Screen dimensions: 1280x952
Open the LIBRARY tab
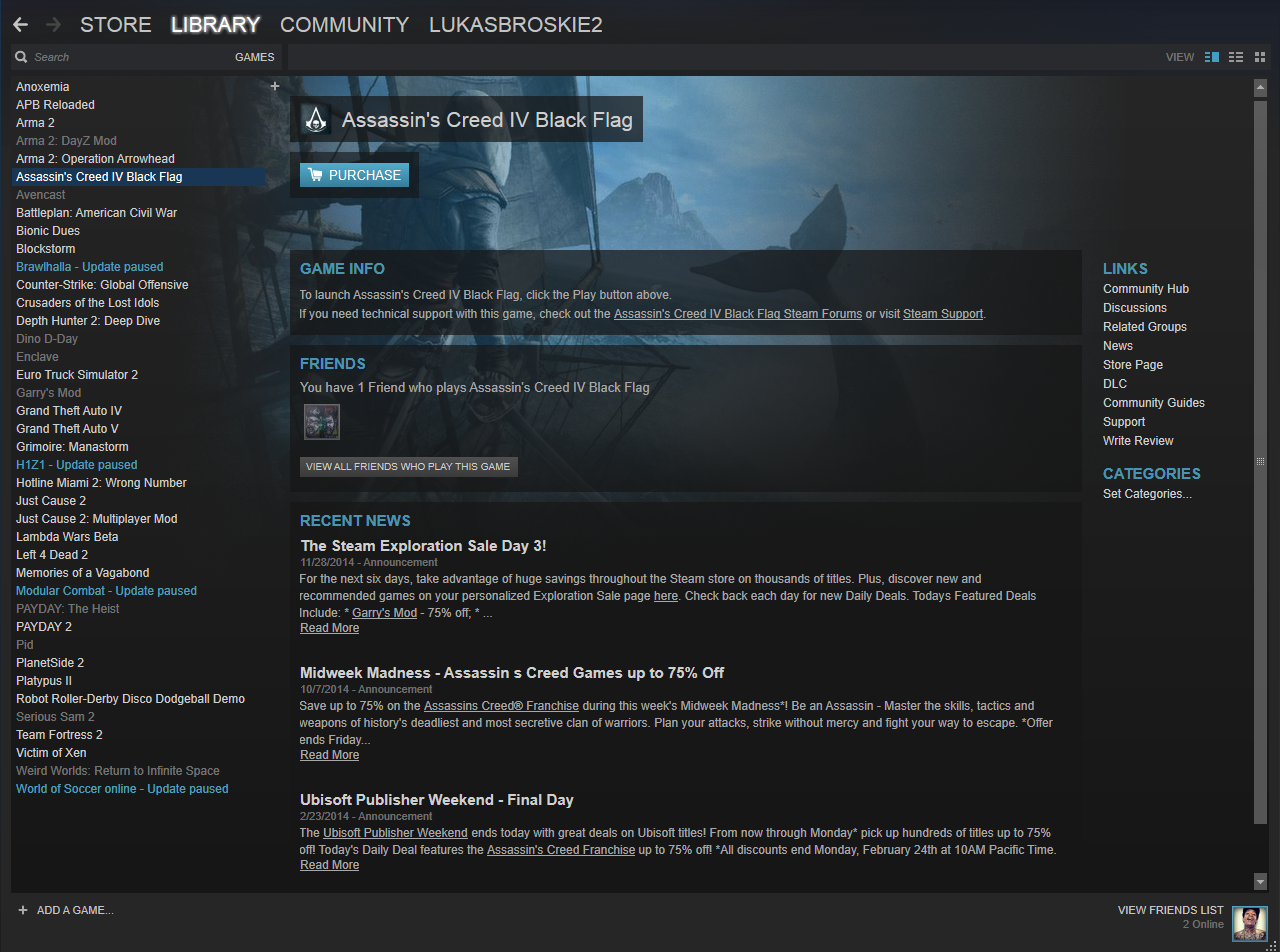pos(215,25)
